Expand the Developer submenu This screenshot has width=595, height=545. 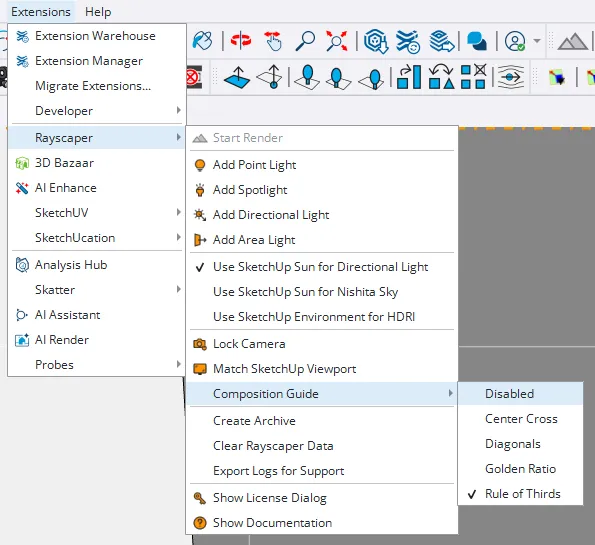(97, 111)
